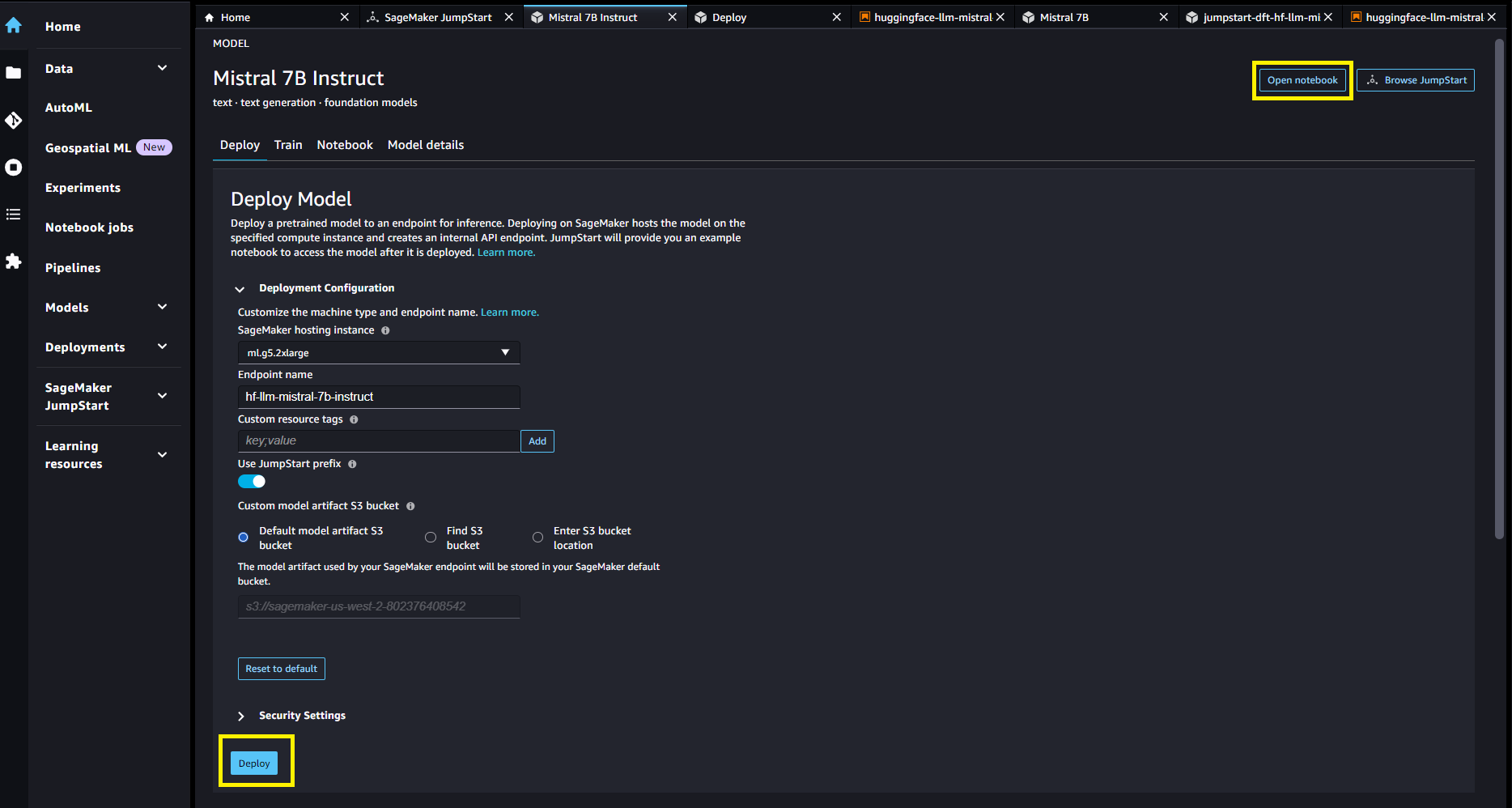
Task: Switch to the SageMaker JumpStart top tab
Action: pos(438,17)
